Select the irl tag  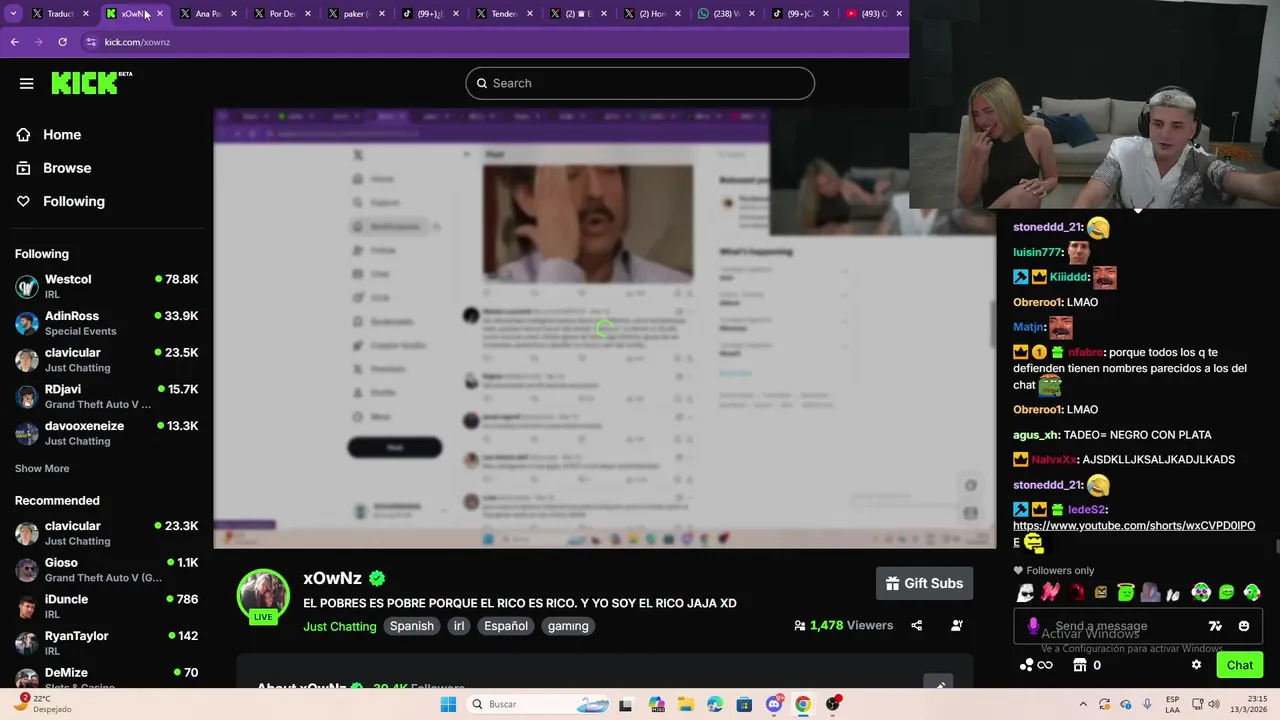tap(459, 626)
